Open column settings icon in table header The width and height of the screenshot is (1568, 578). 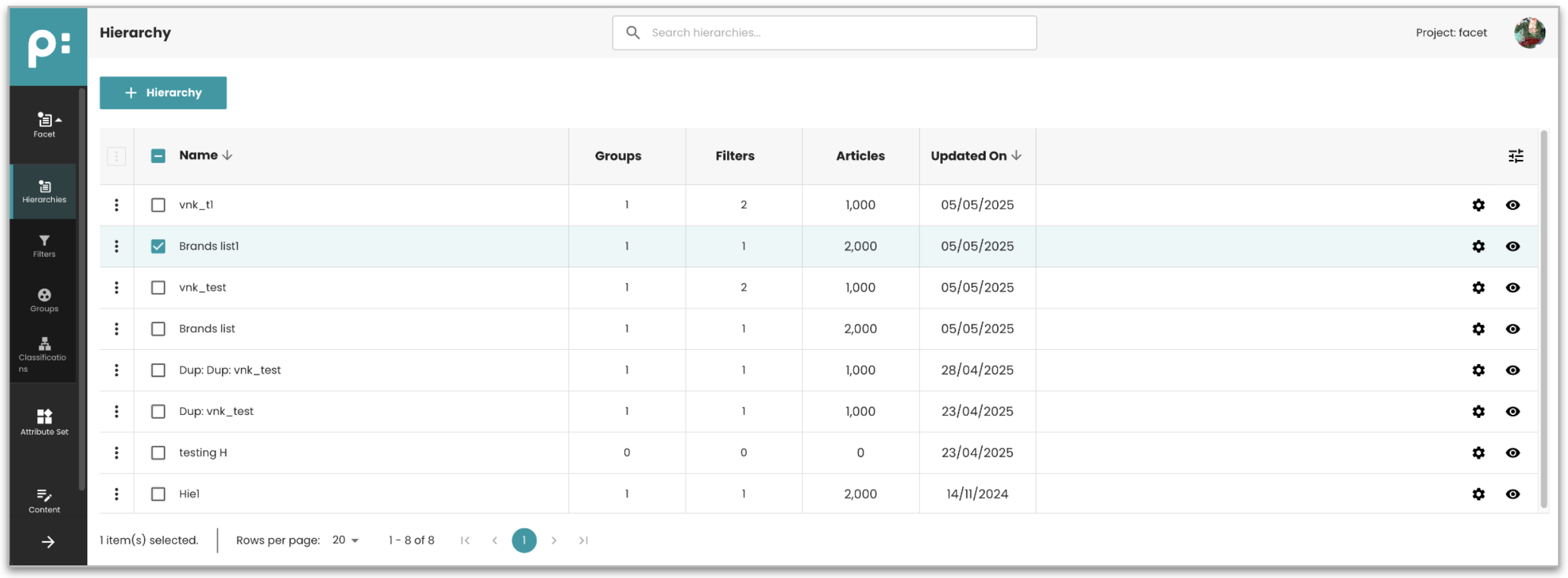tap(1516, 156)
